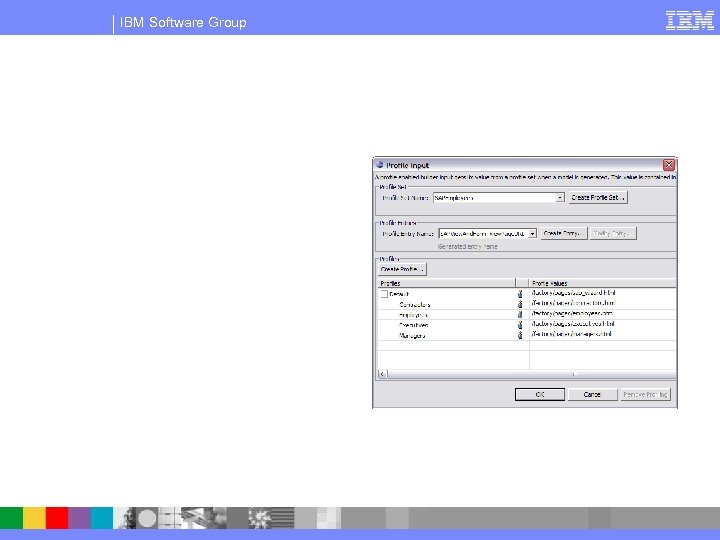Click the Profile Input dialog title icon
The width and height of the screenshot is (720, 540).
[380, 164]
